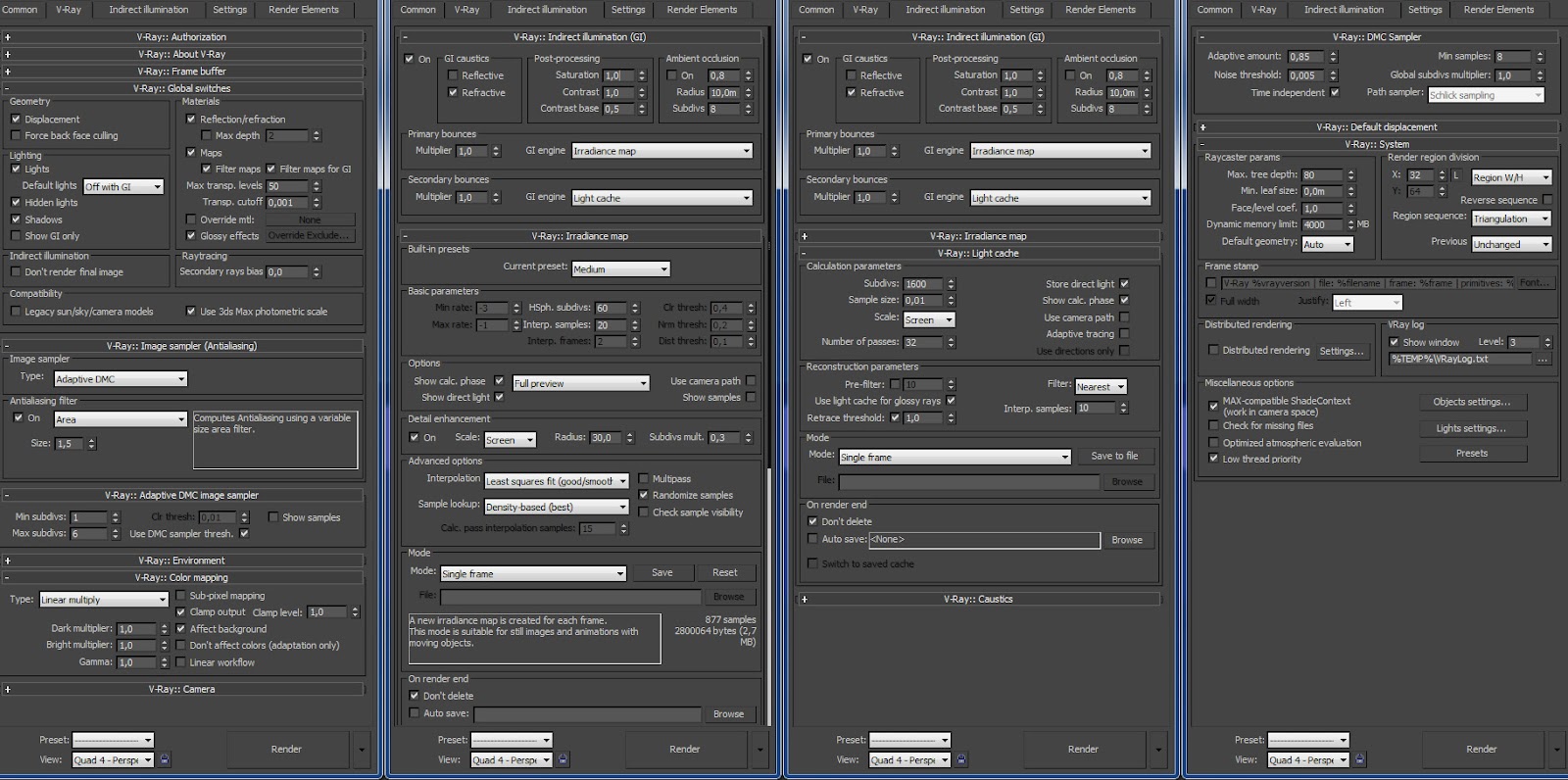Screen dimensions: 1568x780
Task: Collapse the V-Ray:: DMC Sampler rollout
Action: click(1377, 37)
